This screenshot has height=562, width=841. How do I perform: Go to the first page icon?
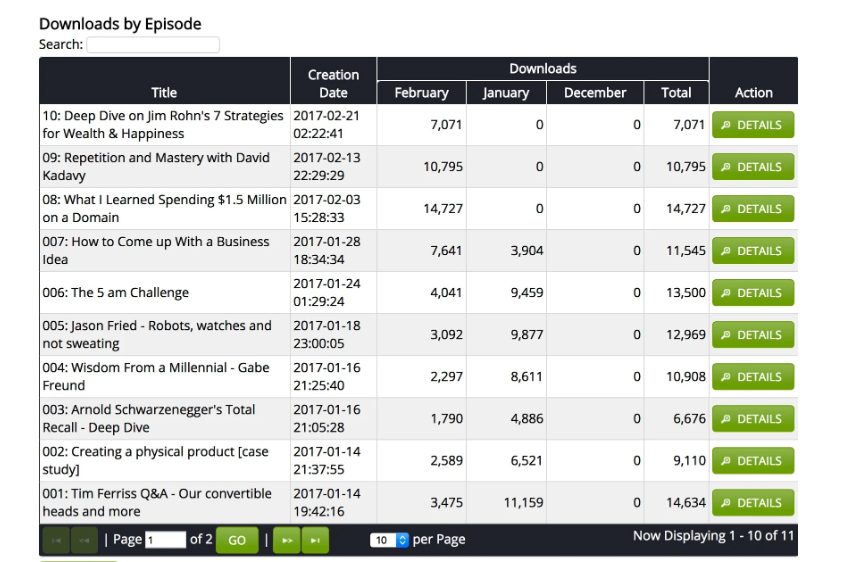(56, 540)
